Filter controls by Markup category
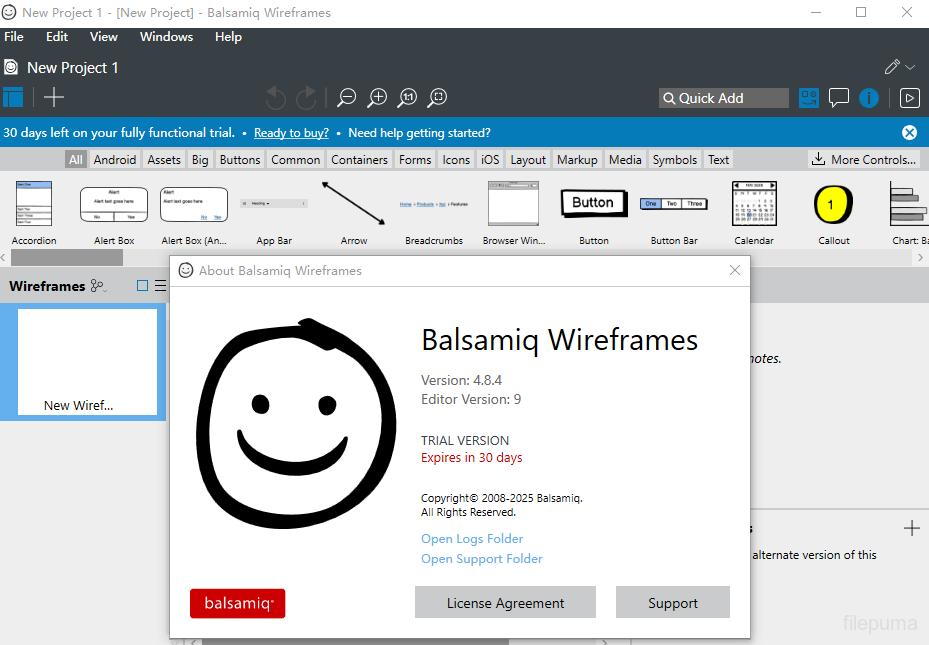929x645 pixels. [x=577, y=159]
